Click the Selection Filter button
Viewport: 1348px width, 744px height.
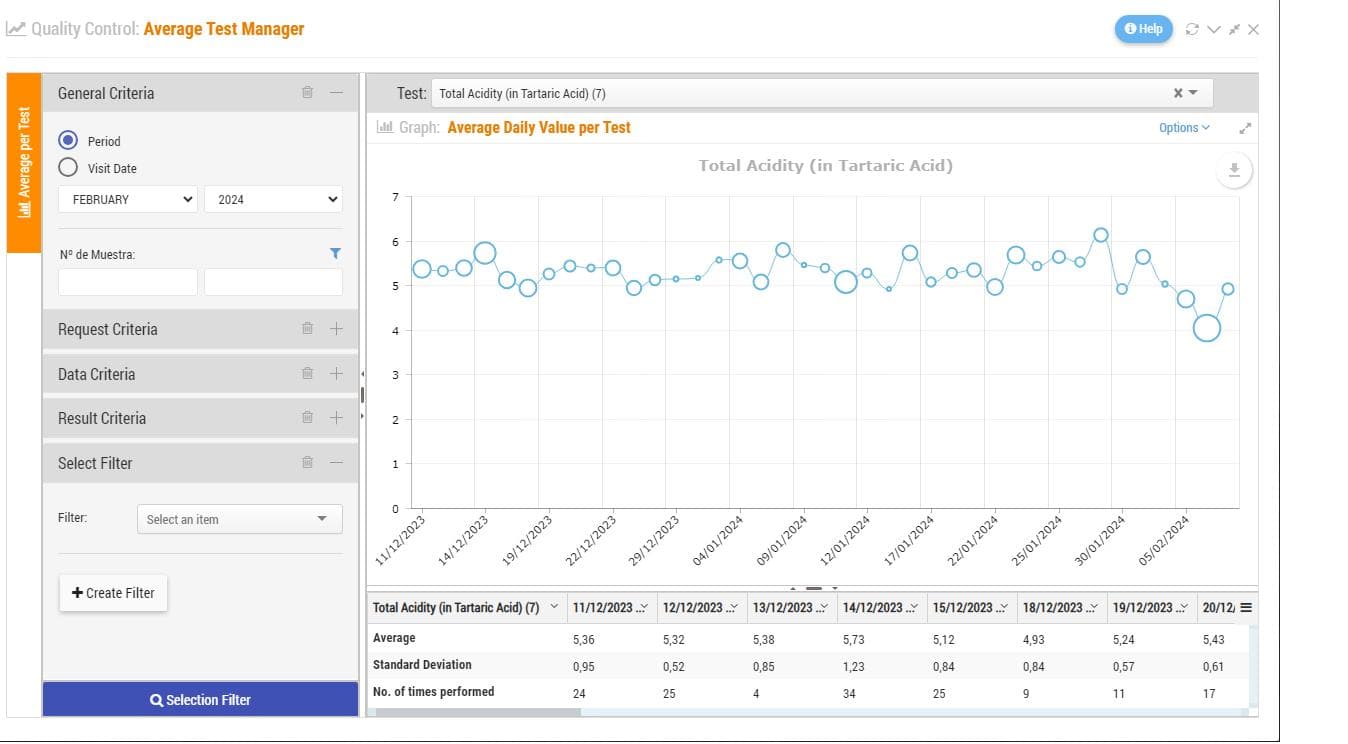click(200, 700)
